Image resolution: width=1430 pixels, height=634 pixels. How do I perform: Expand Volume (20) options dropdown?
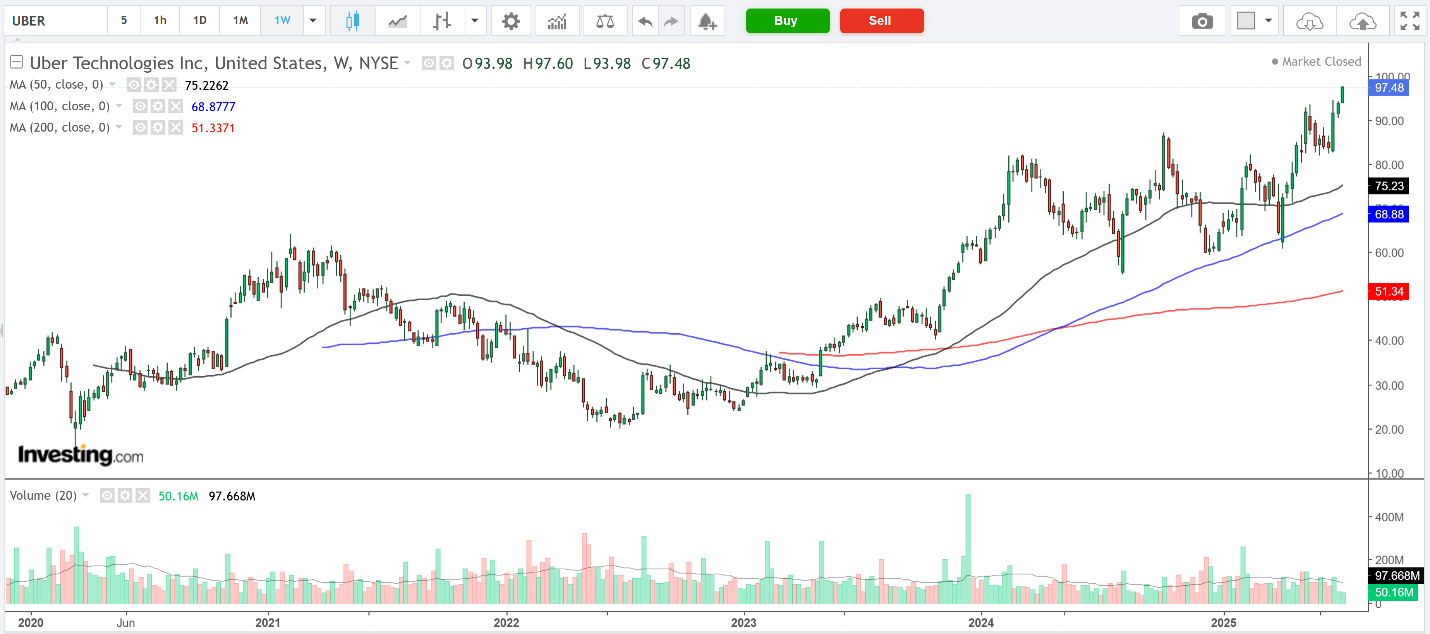(x=86, y=495)
